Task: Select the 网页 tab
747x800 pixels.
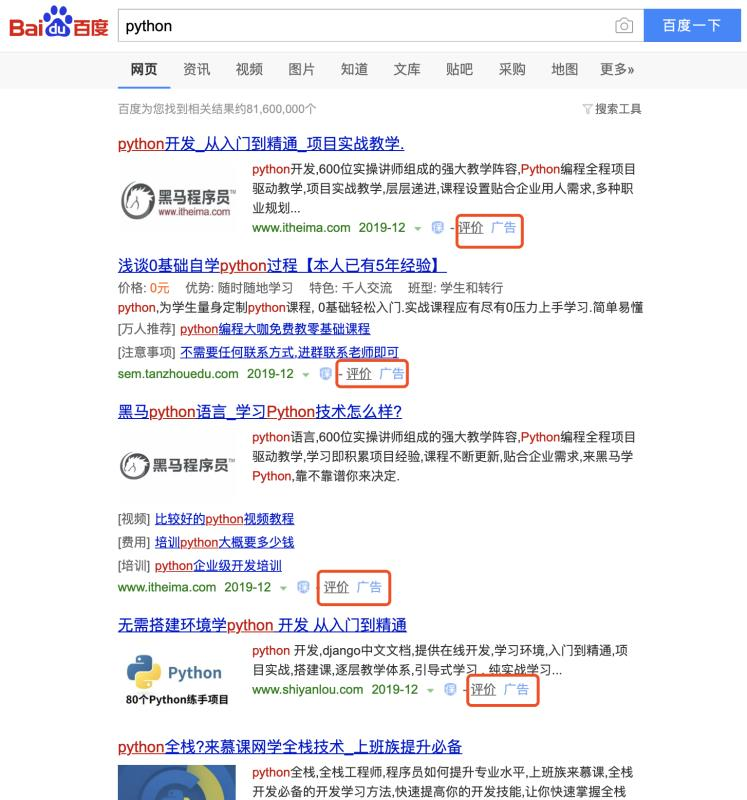Action: [x=144, y=69]
